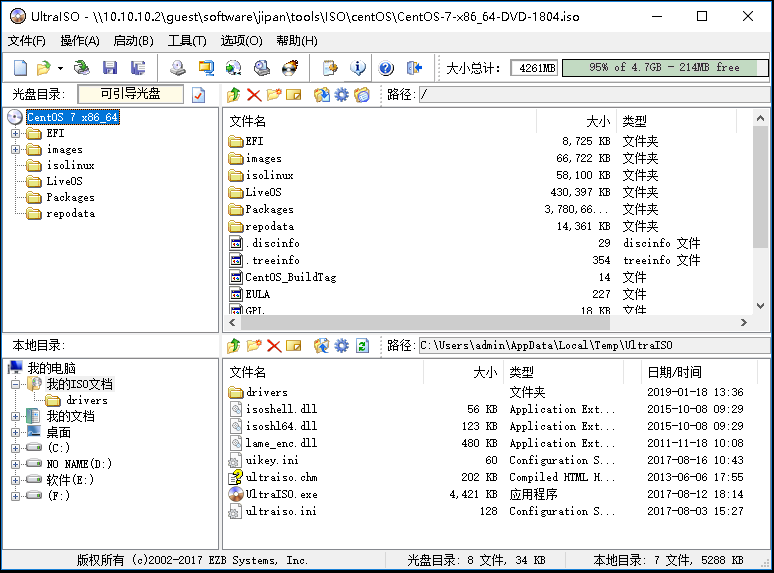The height and width of the screenshot is (573, 774).
Task: Expand the NO NAME(D:) drive node
Action: coord(15,464)
